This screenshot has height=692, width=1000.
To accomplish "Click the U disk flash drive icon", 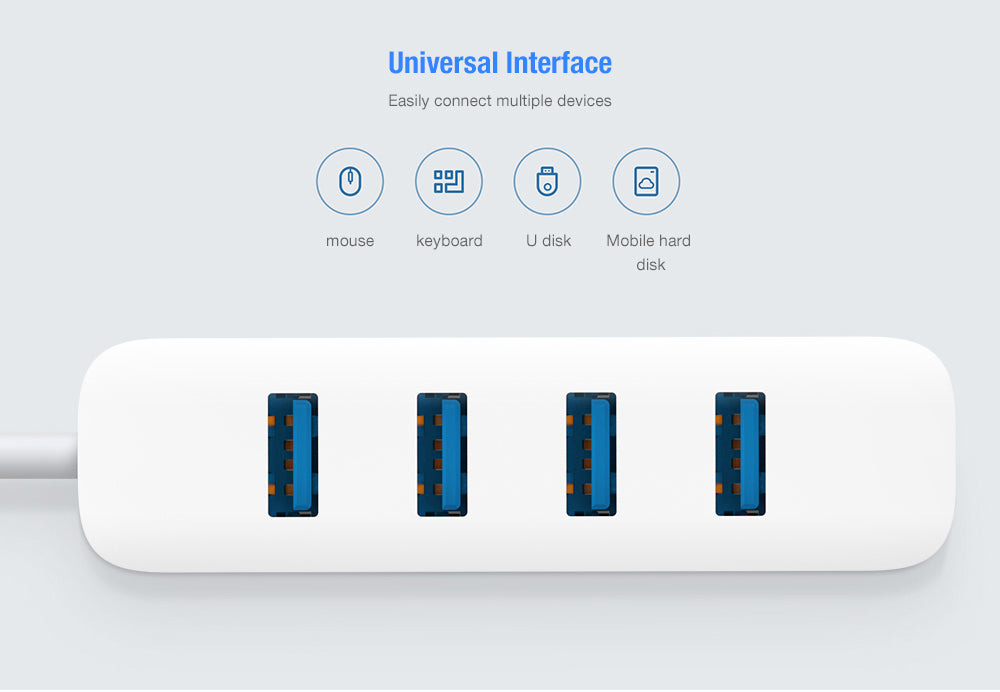I will click(547, 182).
